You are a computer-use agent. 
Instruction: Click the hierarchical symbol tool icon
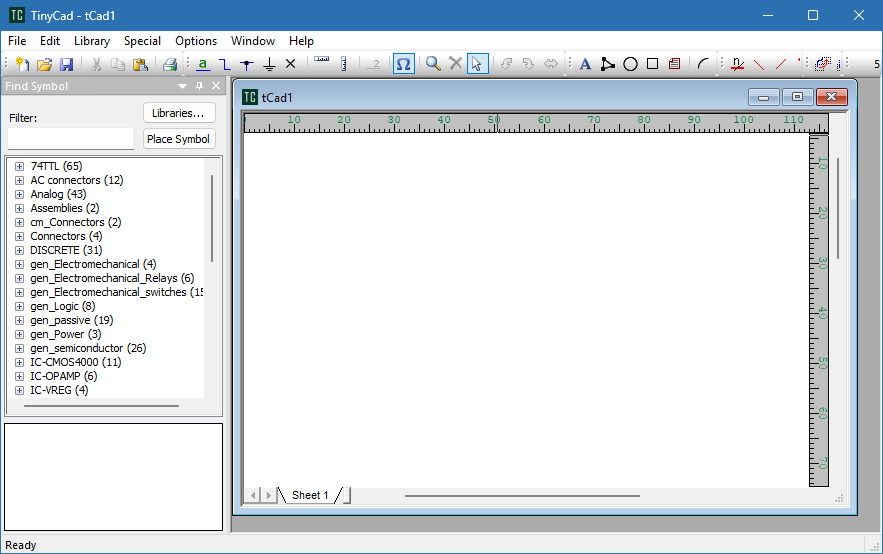click(823, 64)
